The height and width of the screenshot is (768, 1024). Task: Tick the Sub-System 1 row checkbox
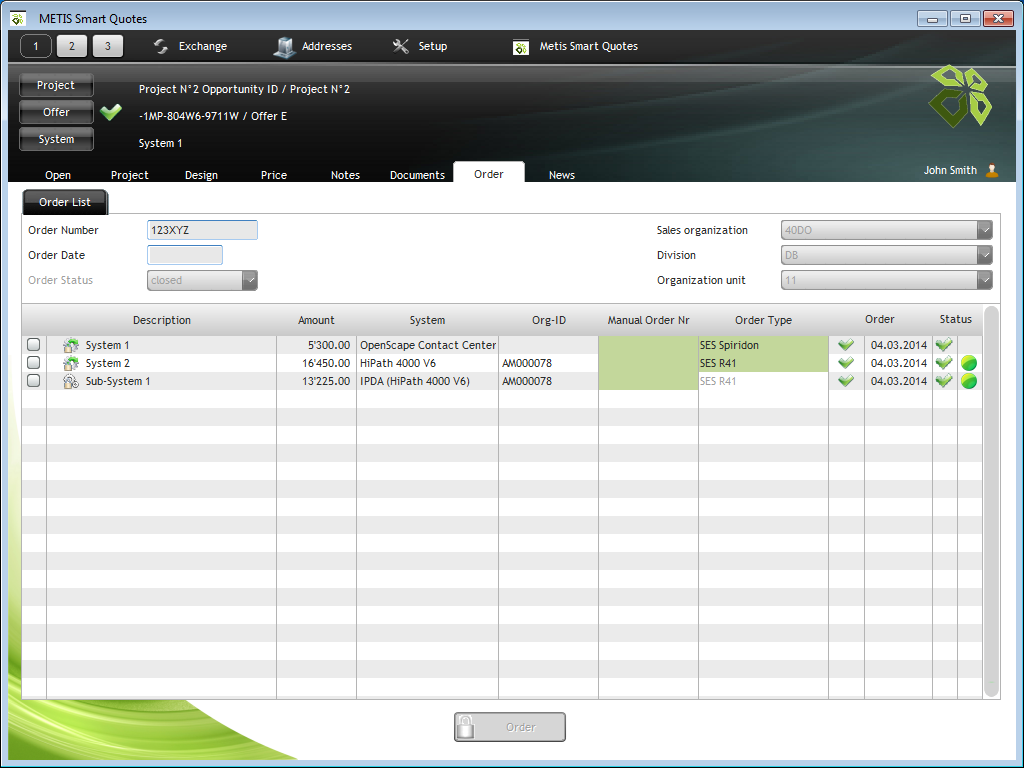[34, 381]
